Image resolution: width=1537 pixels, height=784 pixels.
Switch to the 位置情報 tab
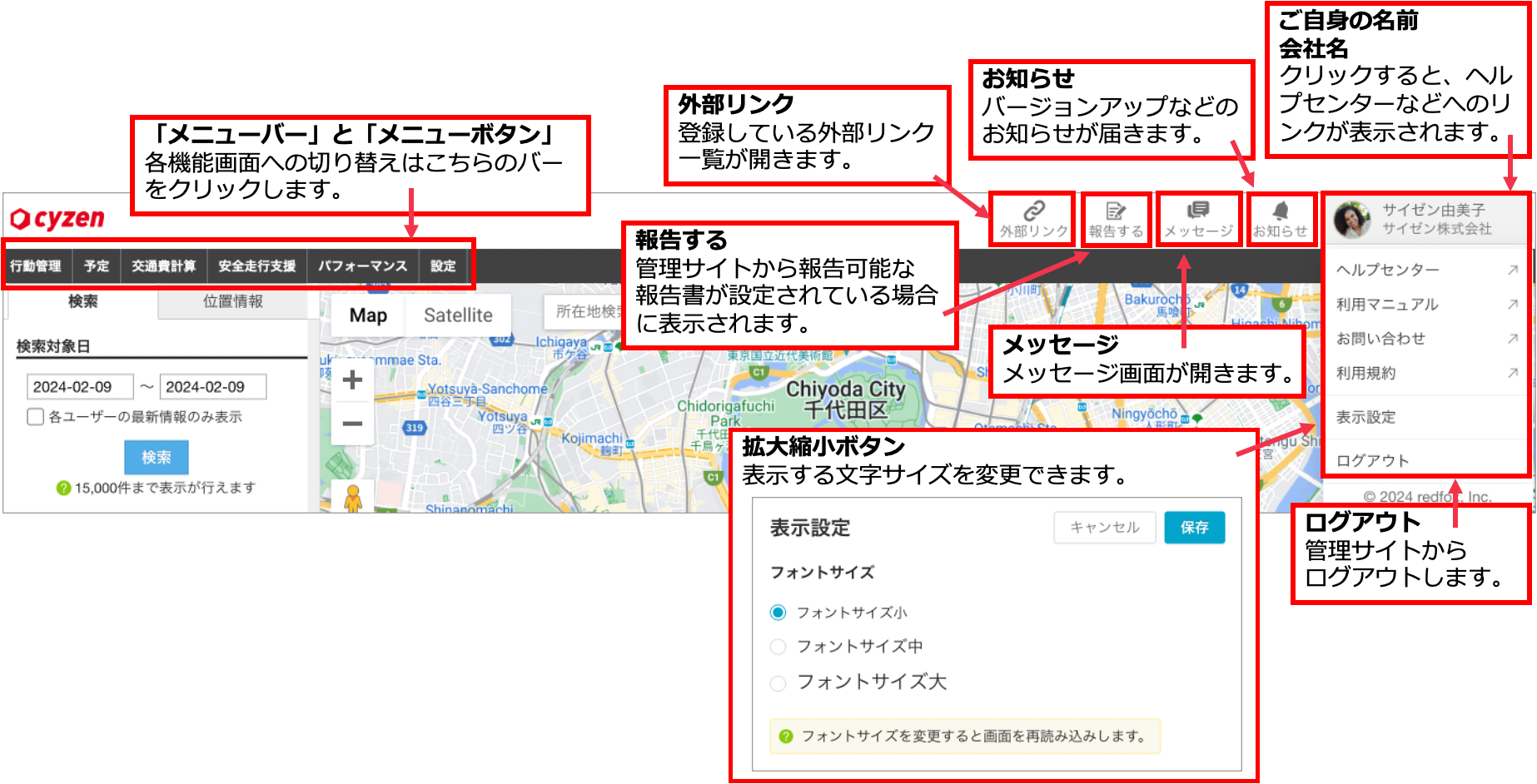[x=232, y=302]
